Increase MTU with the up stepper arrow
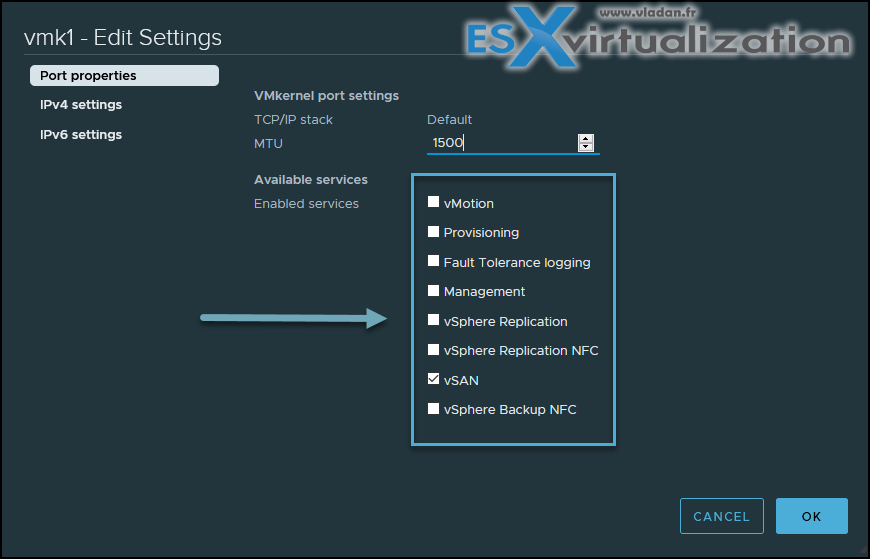Screen dimensions: 870x559 [586, 139]
